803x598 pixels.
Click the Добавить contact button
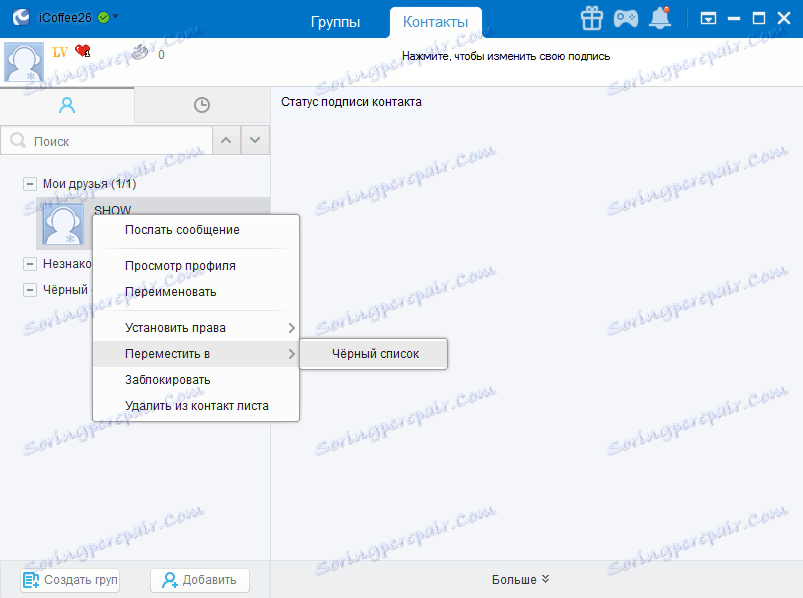point(200,580)
